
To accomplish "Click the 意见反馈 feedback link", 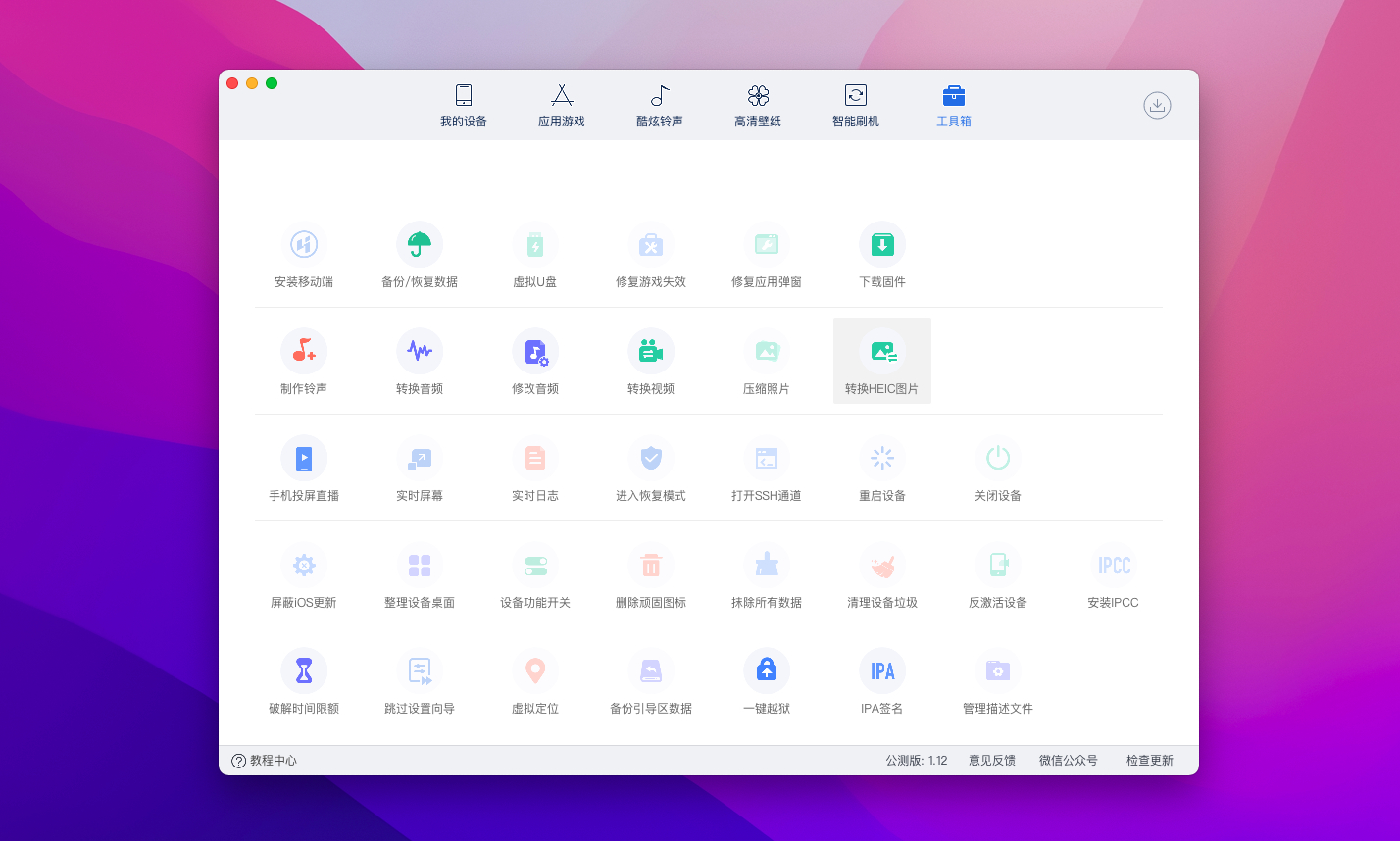I will 992,761.
